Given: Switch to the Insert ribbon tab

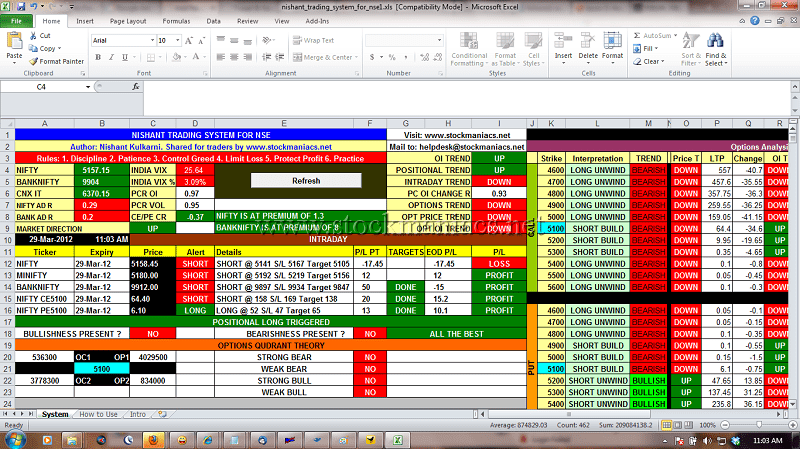Looking at the screenshot, I should point(85,21).
